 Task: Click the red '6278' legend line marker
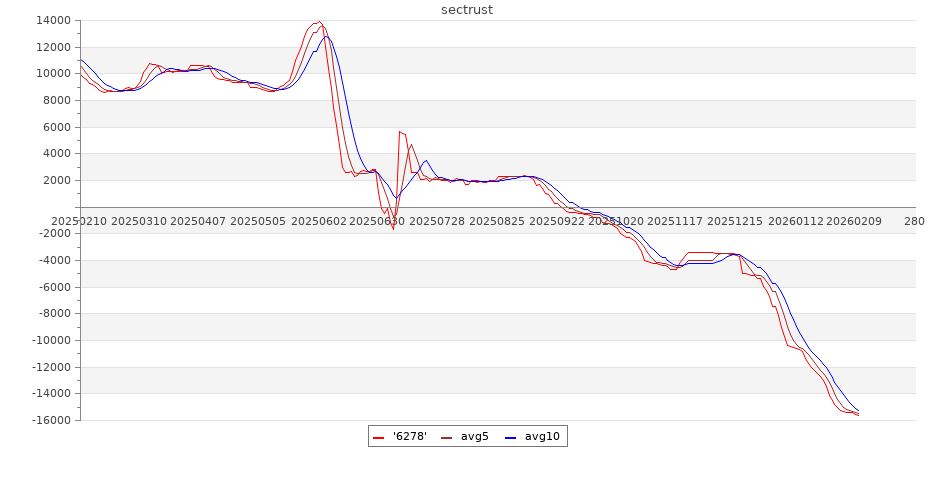click(x=378, y=437)
